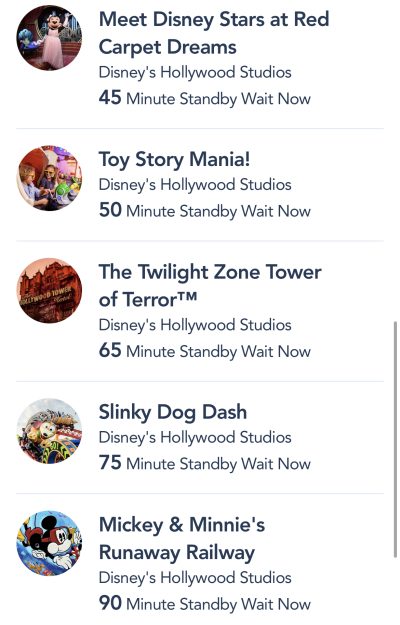The height and width of the screenshot is (625, 400).
Task: Open the Slinky Dog Dash title
Action: click(x=173, y=412)
